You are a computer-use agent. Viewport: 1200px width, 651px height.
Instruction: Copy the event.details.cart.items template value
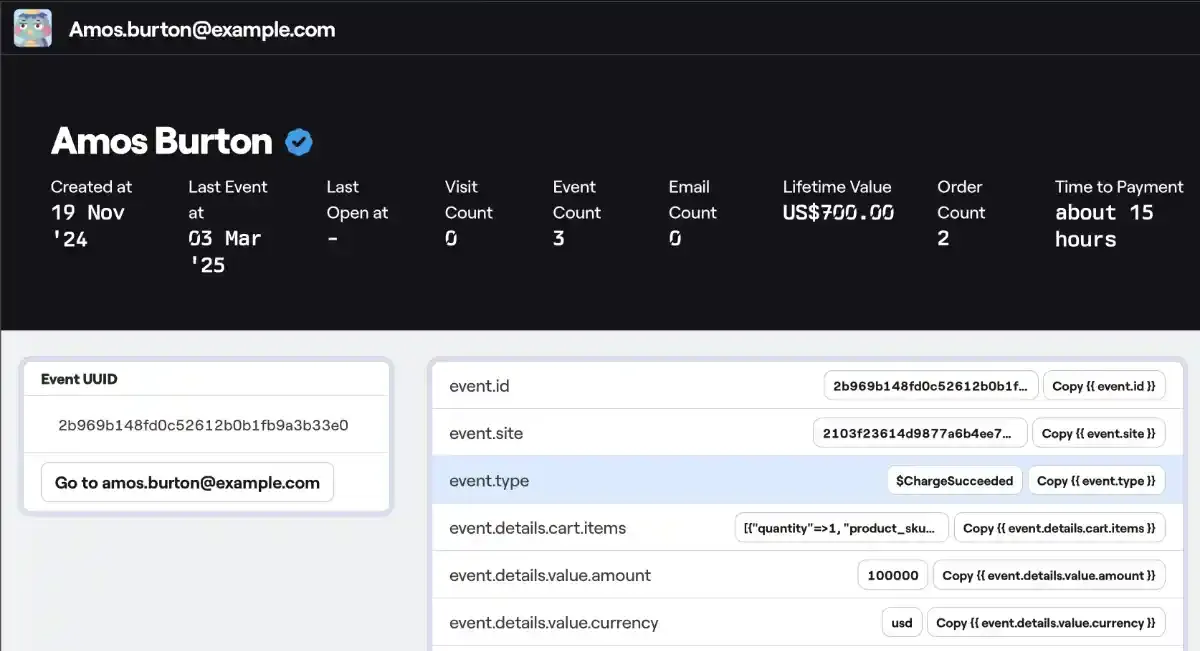coord(1059,527)
